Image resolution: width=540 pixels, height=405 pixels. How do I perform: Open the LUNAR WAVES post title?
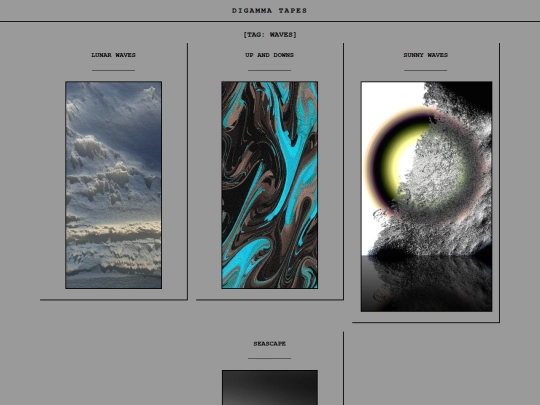tap(113, 55)
